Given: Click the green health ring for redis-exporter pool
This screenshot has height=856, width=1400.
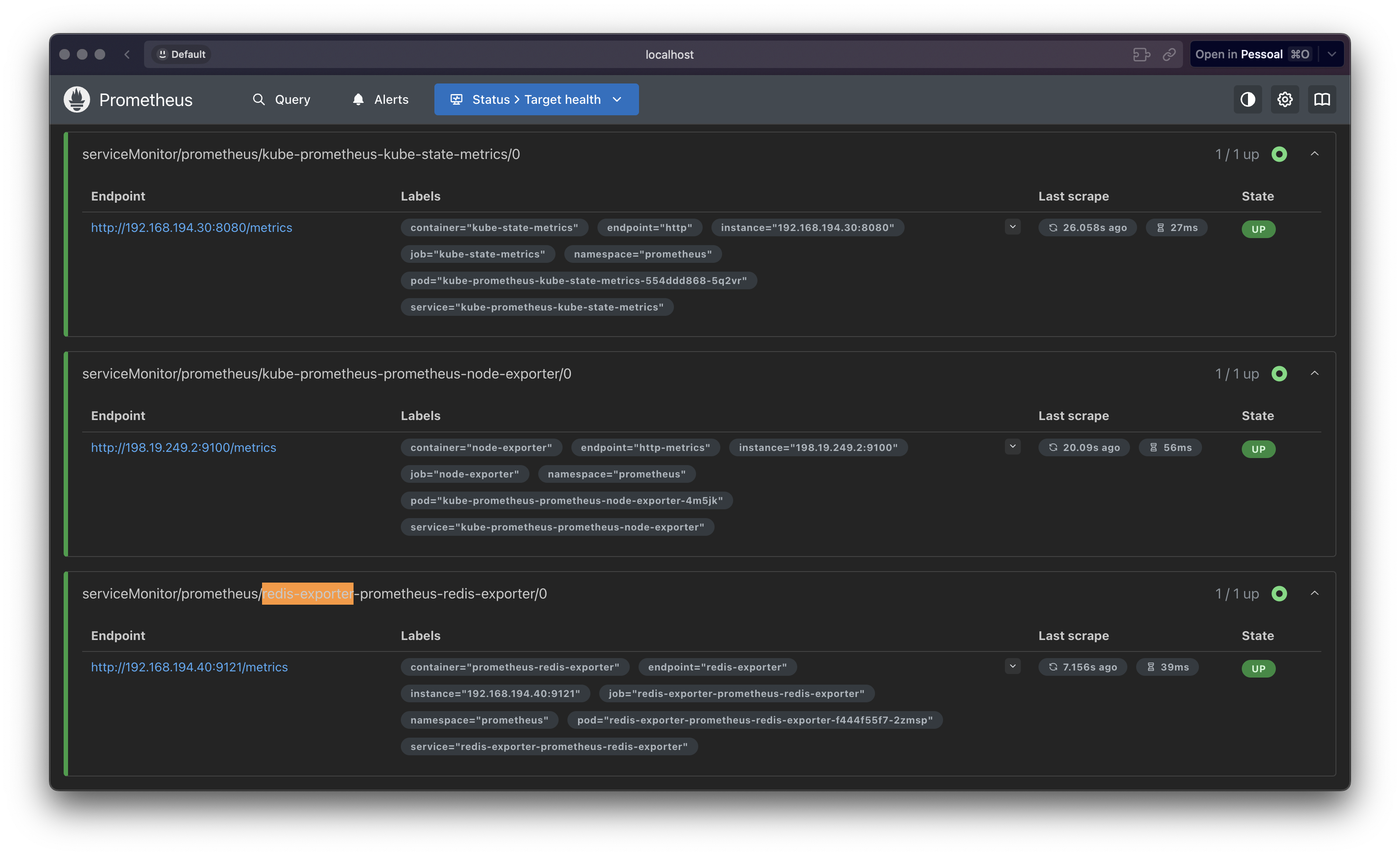Looking at the screenshot, I should click(1279, 594).
